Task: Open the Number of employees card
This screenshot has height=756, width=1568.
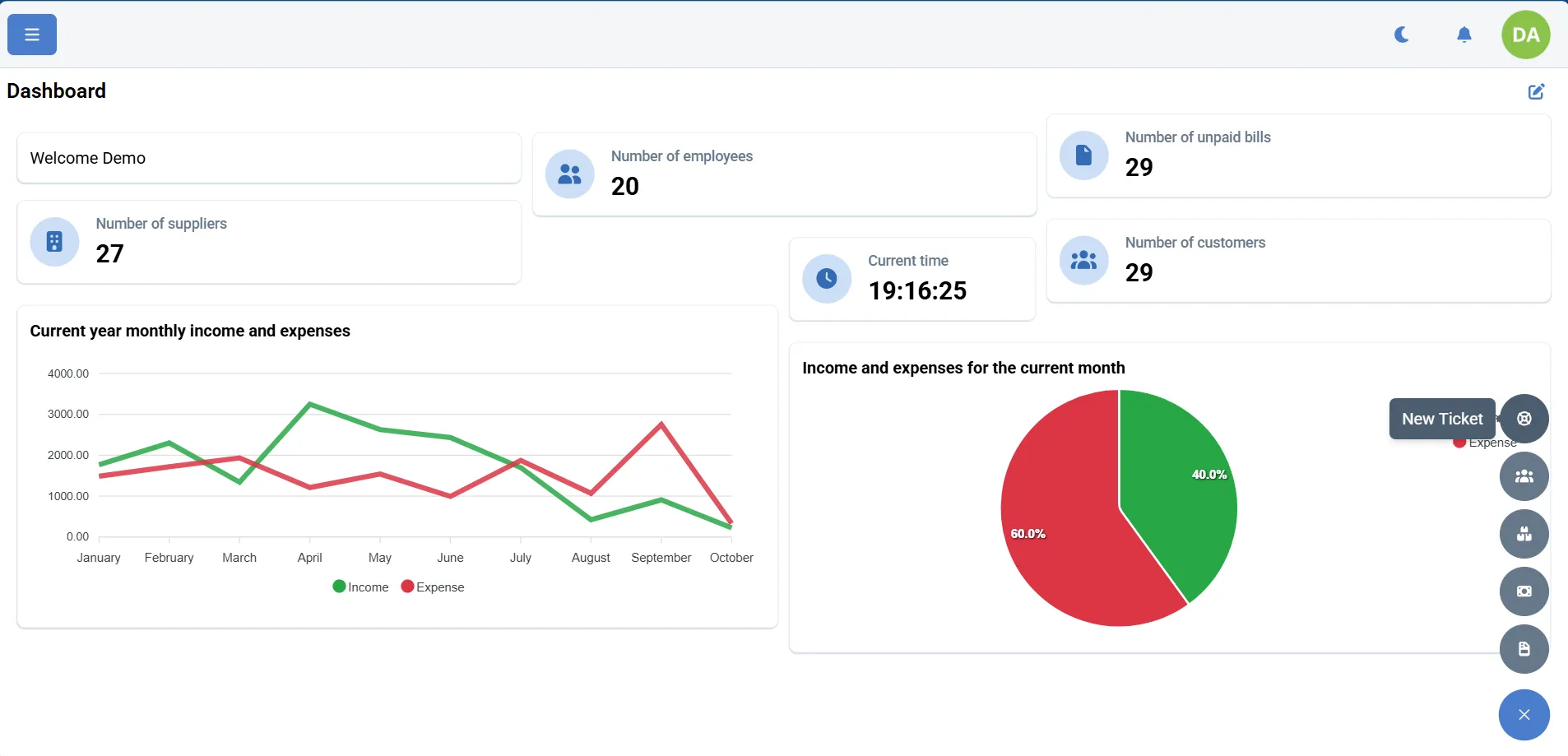Action: pyautogui.click(x=784, y=174)
